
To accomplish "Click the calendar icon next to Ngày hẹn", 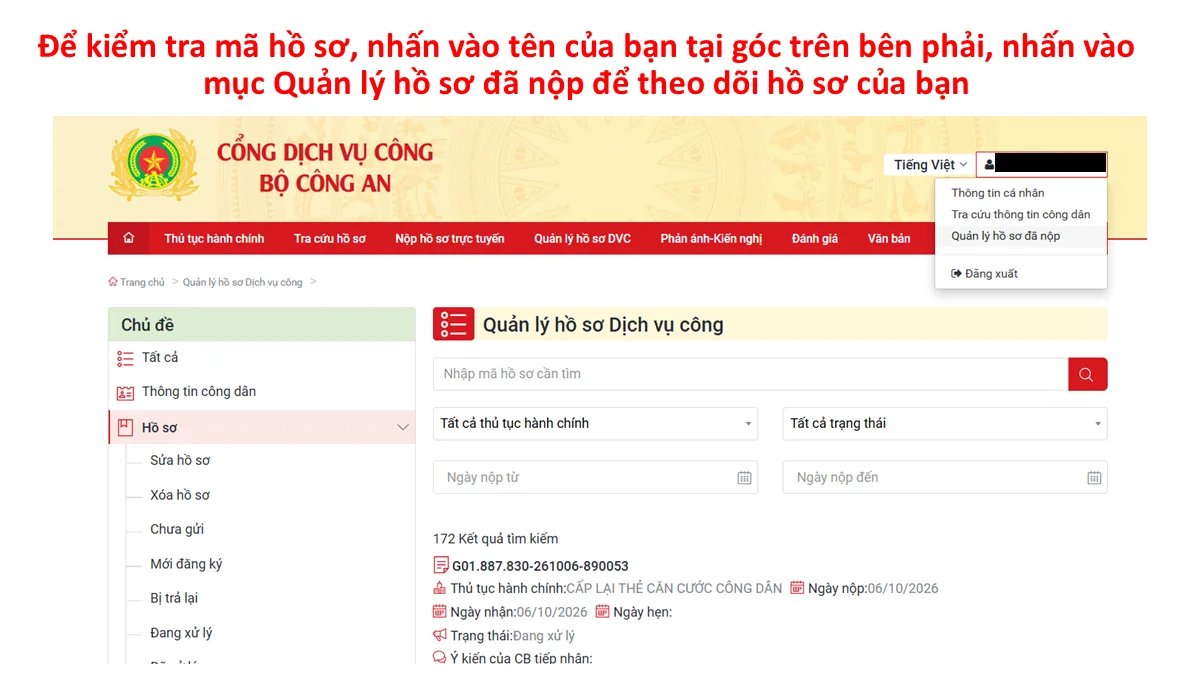I will [x=602, y=611].
